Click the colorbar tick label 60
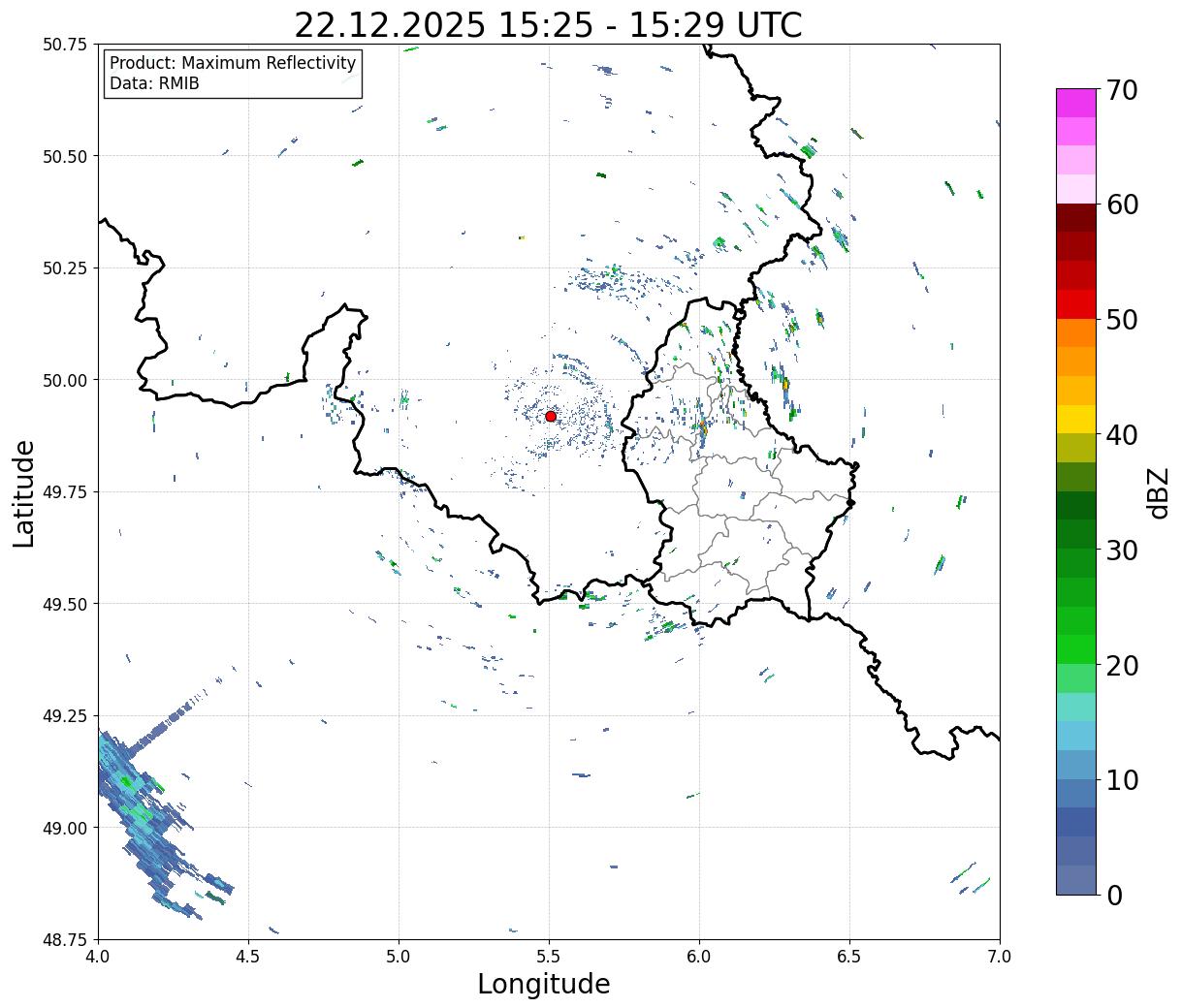The image size is (1182, 1008). (x=1122, y=205)
